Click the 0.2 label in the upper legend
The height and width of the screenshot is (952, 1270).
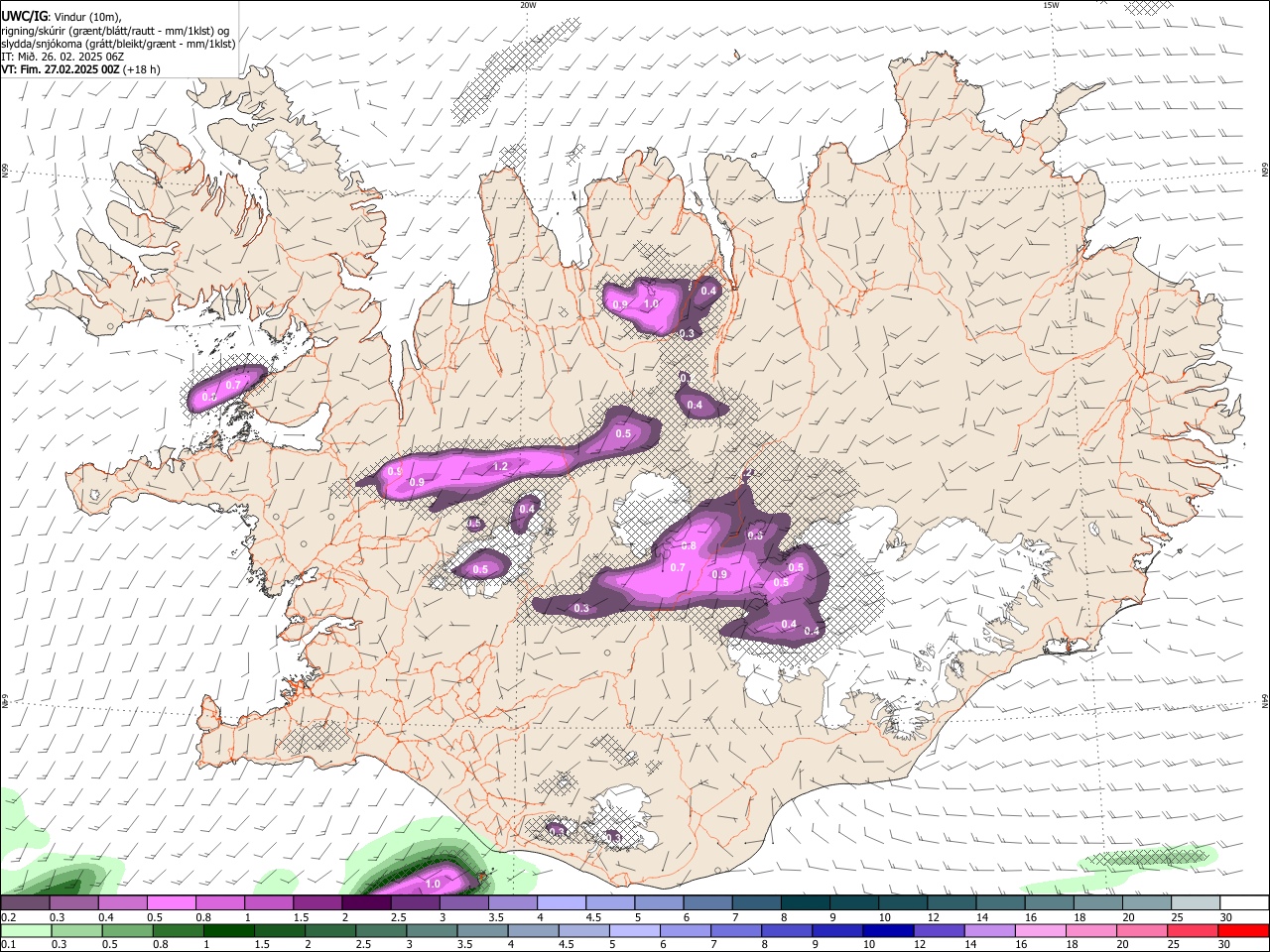click(8, 917)
